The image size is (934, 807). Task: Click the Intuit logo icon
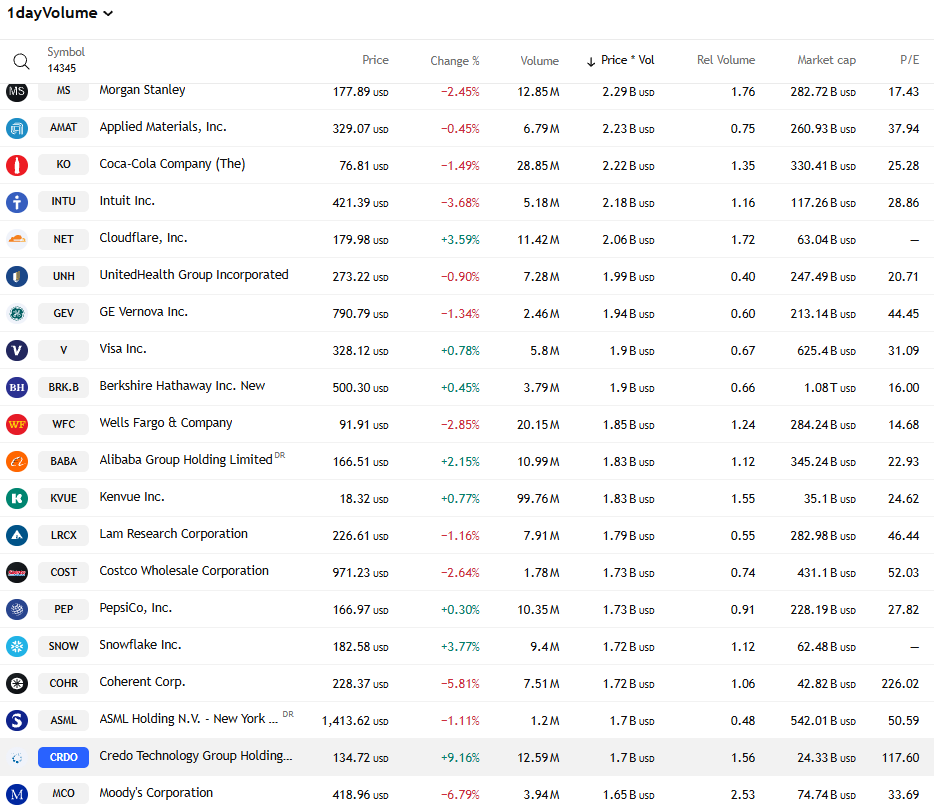[x=17, y=202]
